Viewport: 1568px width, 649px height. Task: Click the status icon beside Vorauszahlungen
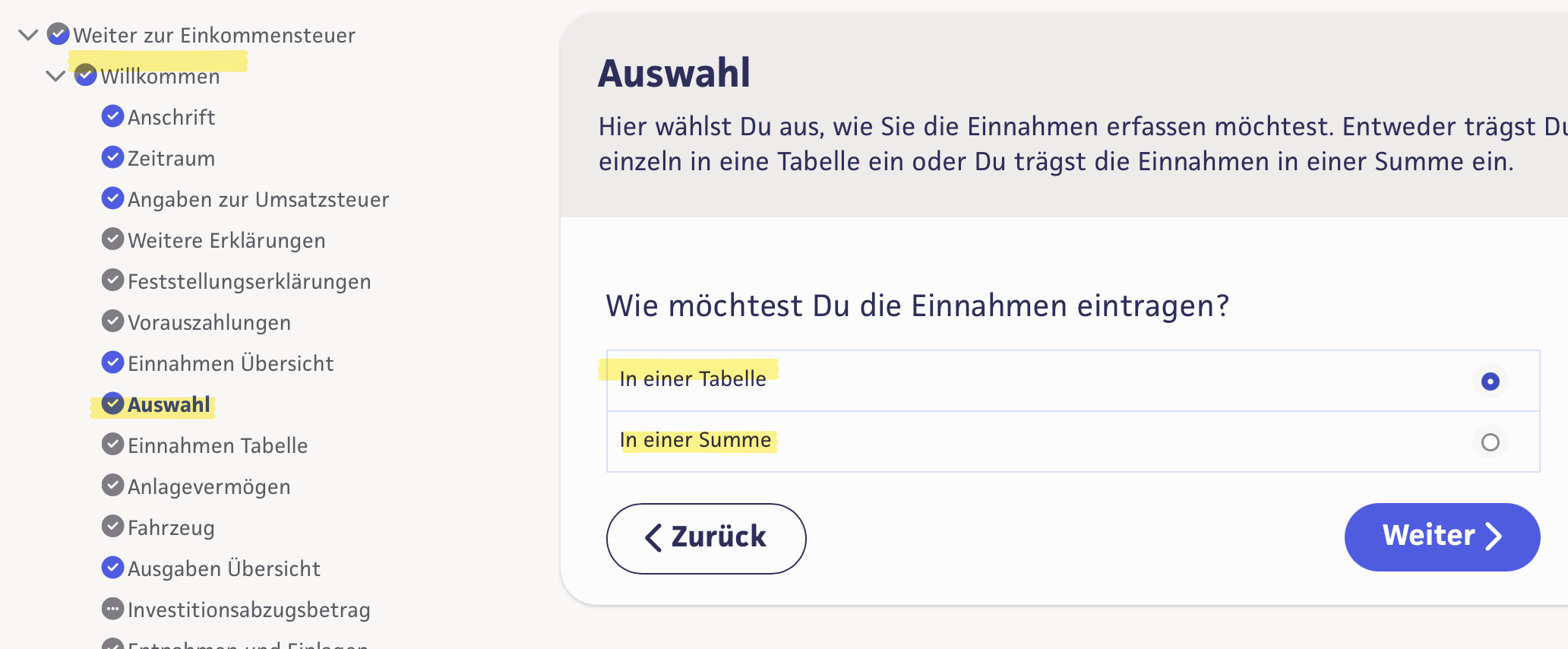[x=112, y=321]
